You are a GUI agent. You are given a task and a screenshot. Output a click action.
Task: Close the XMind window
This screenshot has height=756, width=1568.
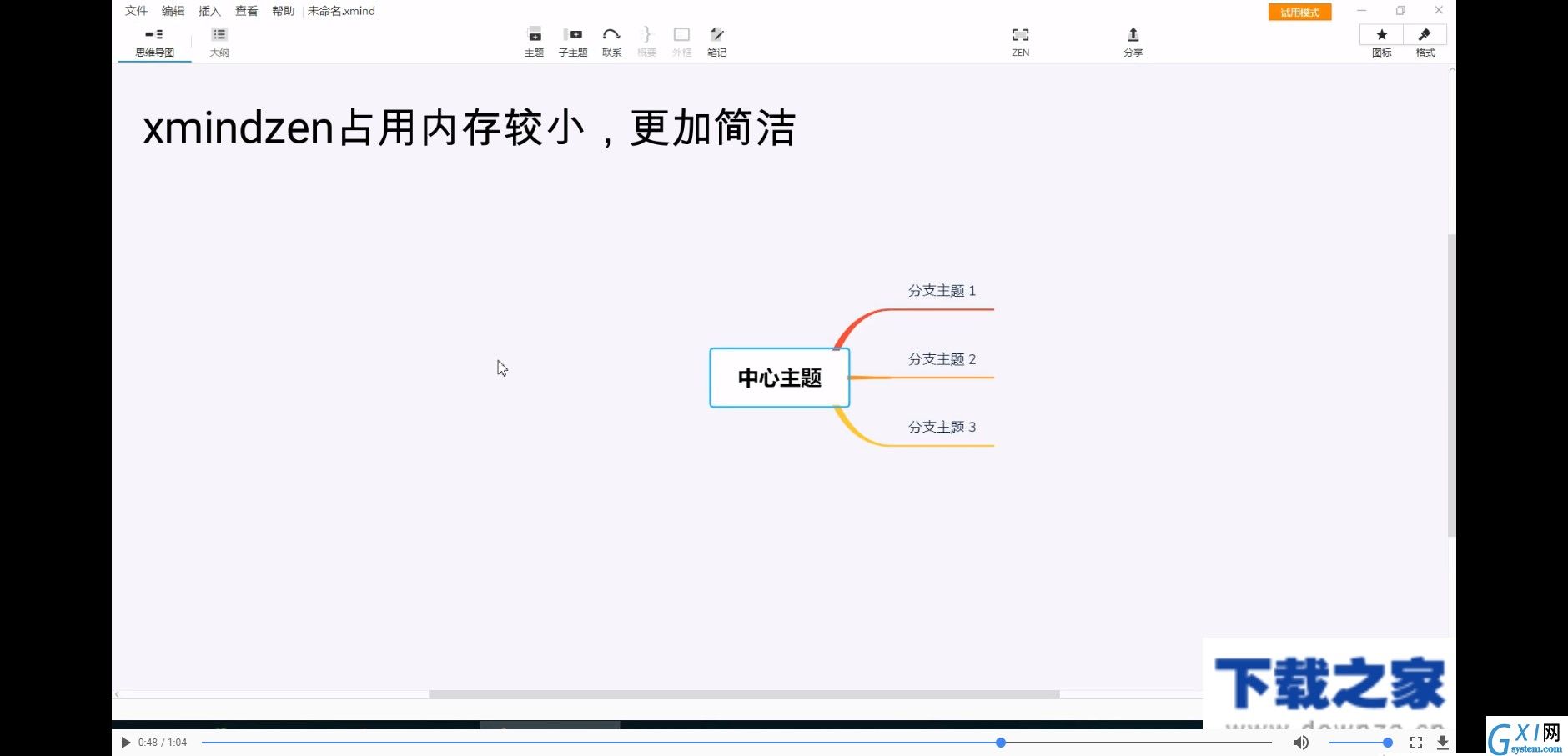point(1439,11)
